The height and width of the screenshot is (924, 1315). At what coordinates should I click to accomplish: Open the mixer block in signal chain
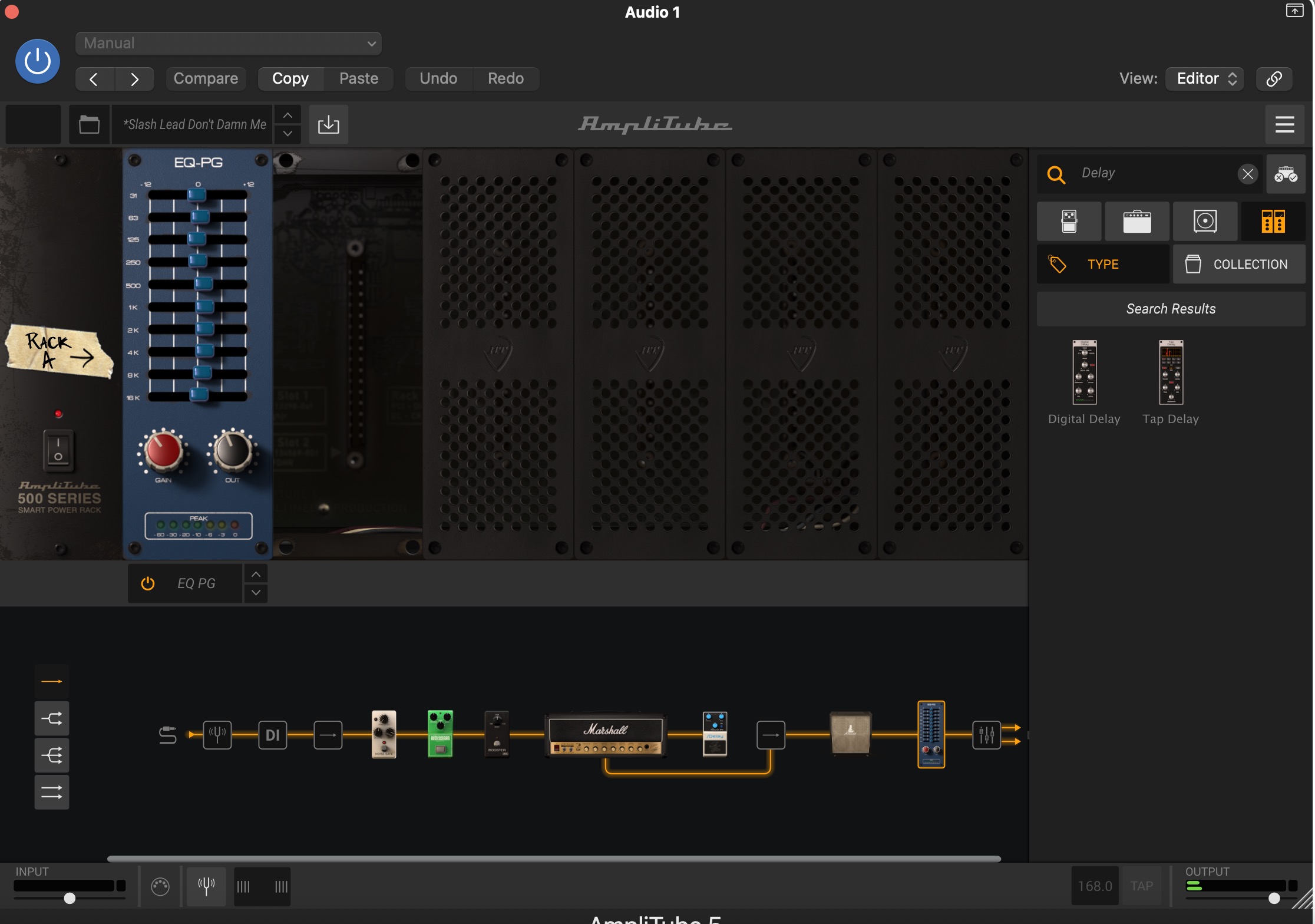click(987, 735)
